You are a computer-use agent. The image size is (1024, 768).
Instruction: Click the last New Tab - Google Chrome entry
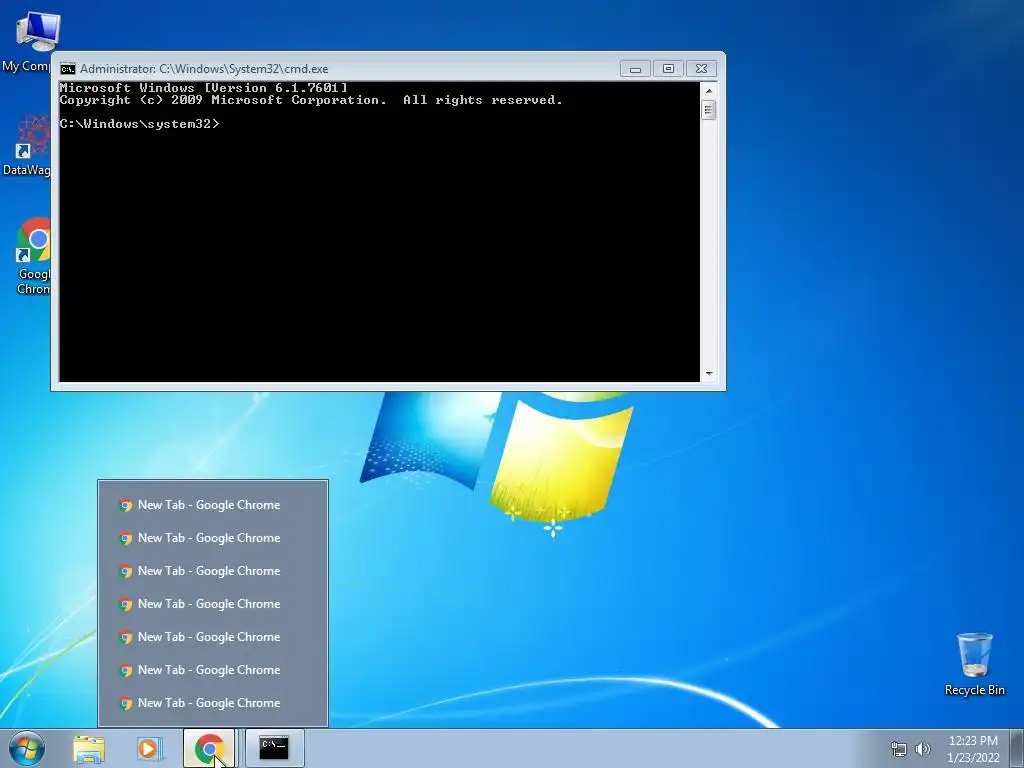point(213,703)
